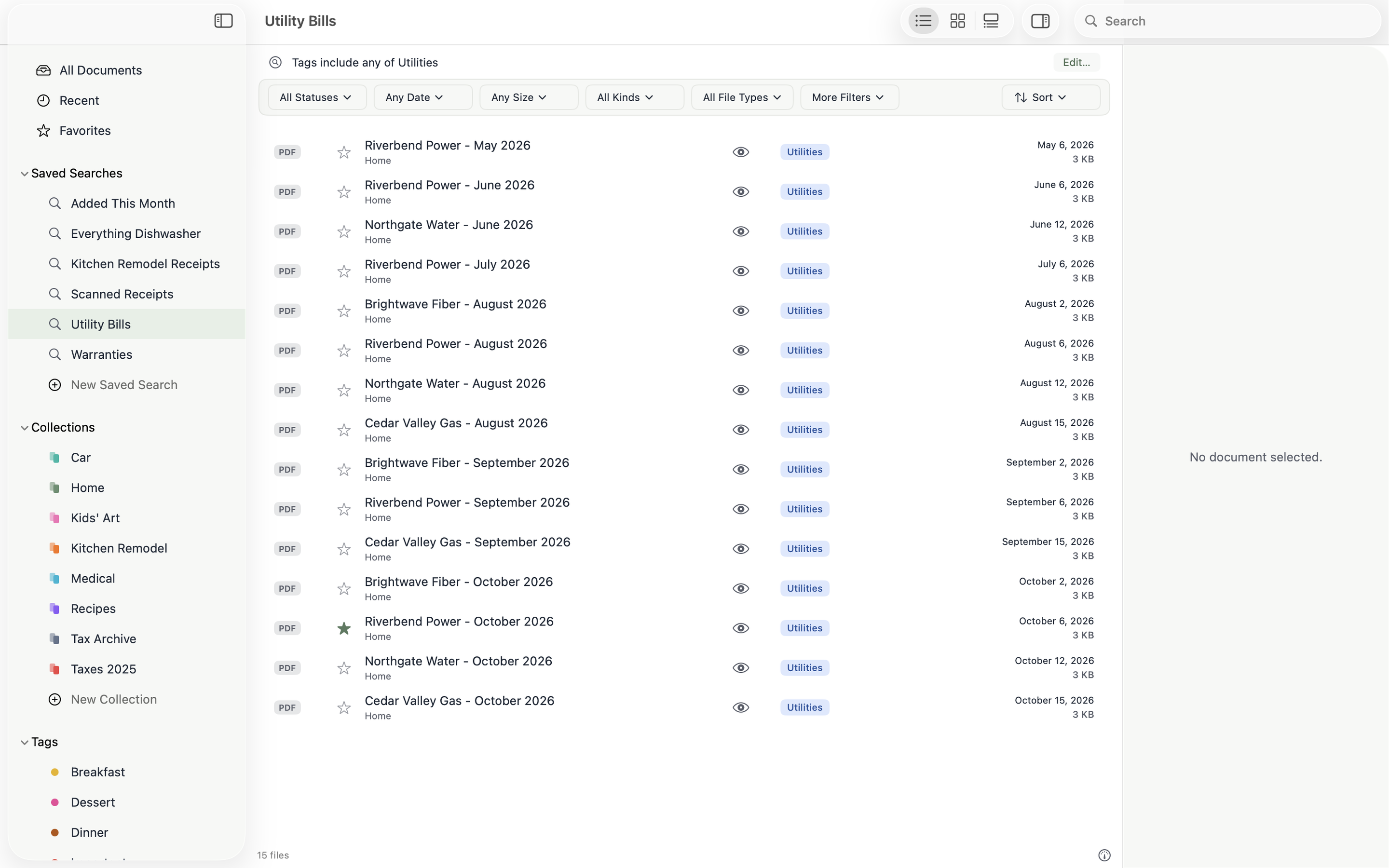Open the More Filters button
Screen dimensions: 1389x868
pyautogui.click(x=849, y=97)
